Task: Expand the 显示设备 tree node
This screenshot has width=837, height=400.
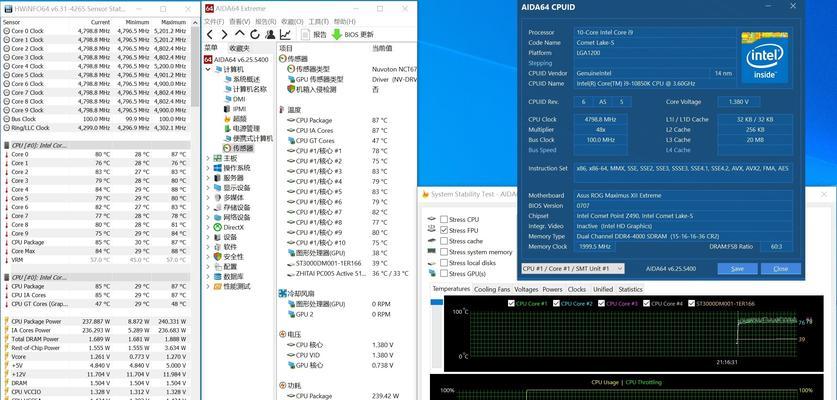Action: [x=209, y=188]
